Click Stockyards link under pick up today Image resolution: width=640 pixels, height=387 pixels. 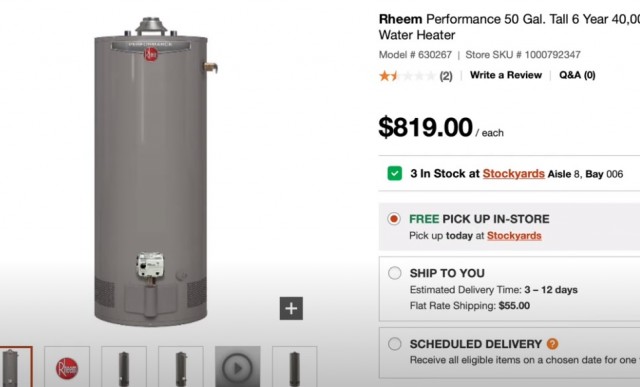click(x=514, y=236)
